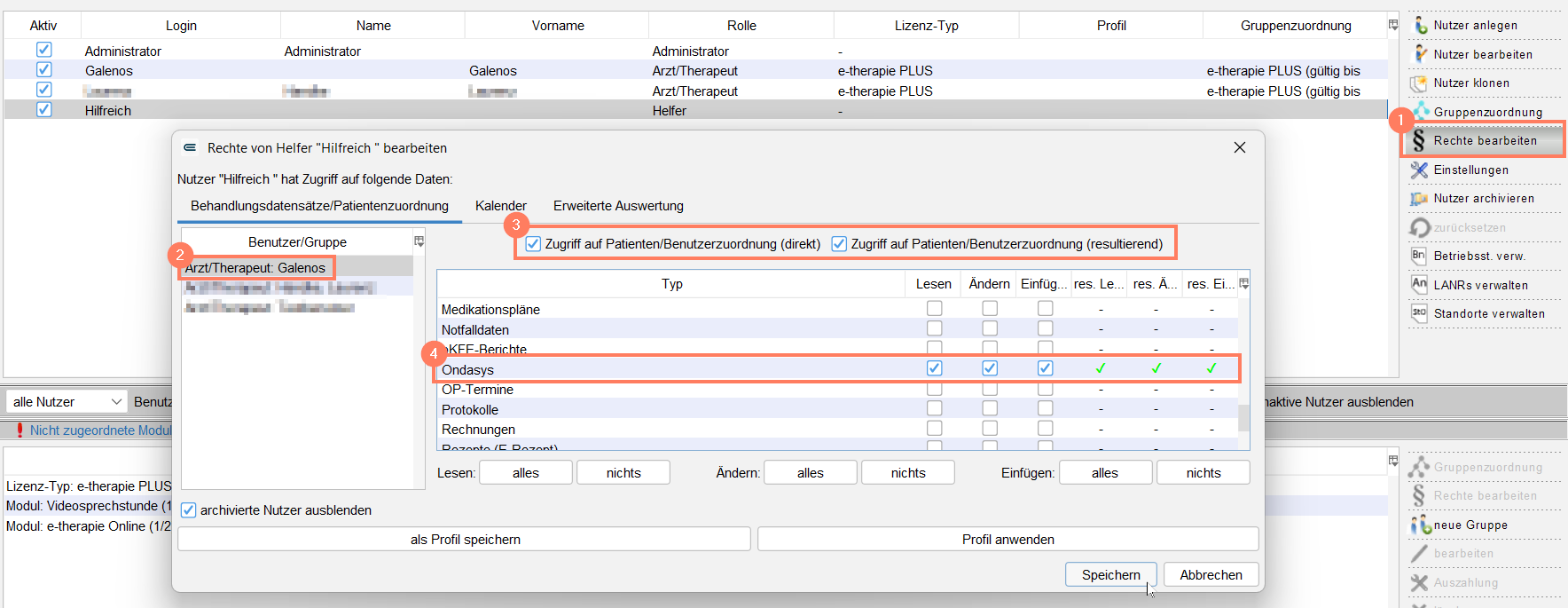Click the Standorte verwalten icon
Image resolution: width=1568 pixels, height=608 pixels.
(x=1419, y=313)
